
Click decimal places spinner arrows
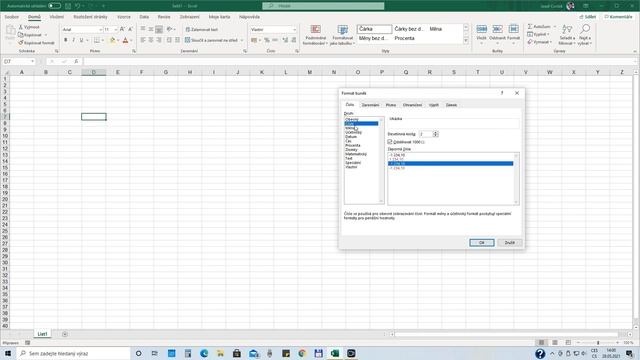(x=436, y=134)
